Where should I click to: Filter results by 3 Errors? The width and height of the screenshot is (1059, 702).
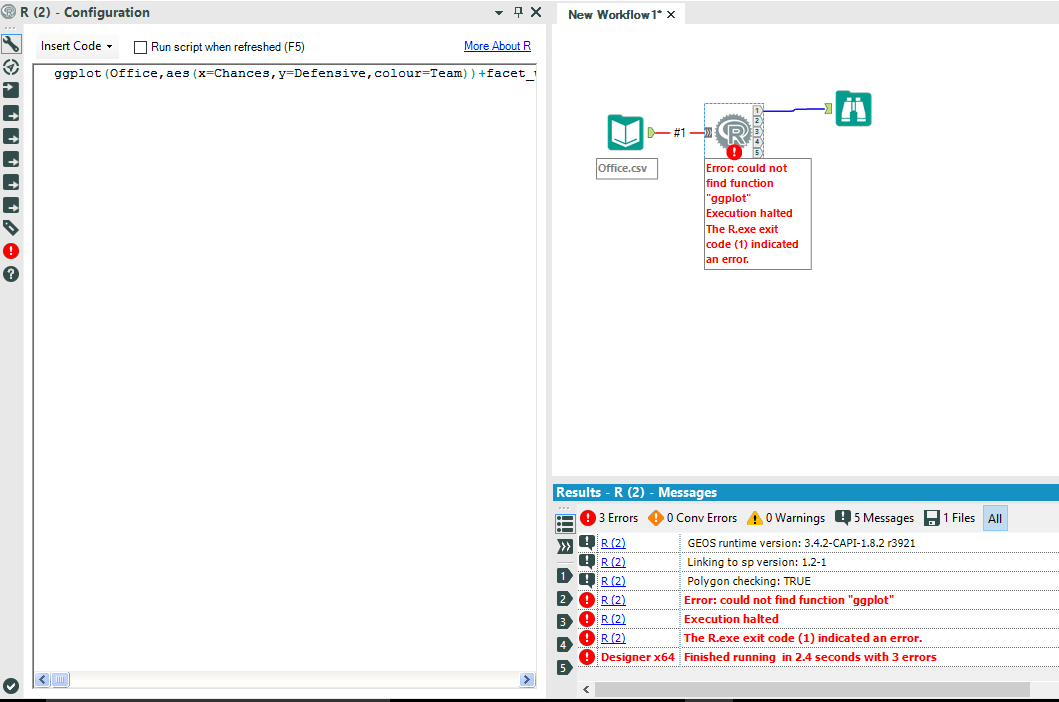[x=609, y=518]
